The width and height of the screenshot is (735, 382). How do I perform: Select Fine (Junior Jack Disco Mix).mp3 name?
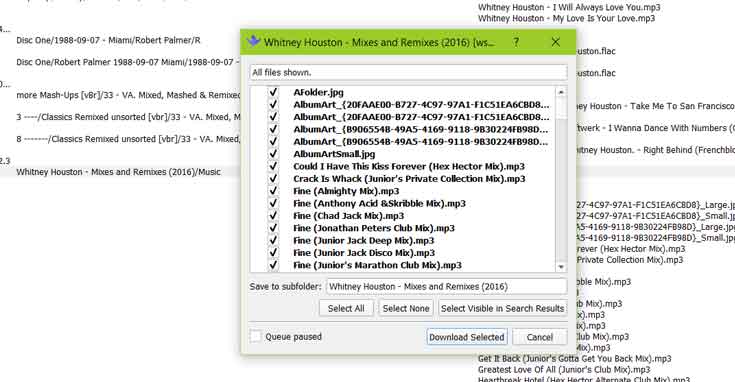coord(364,253)
